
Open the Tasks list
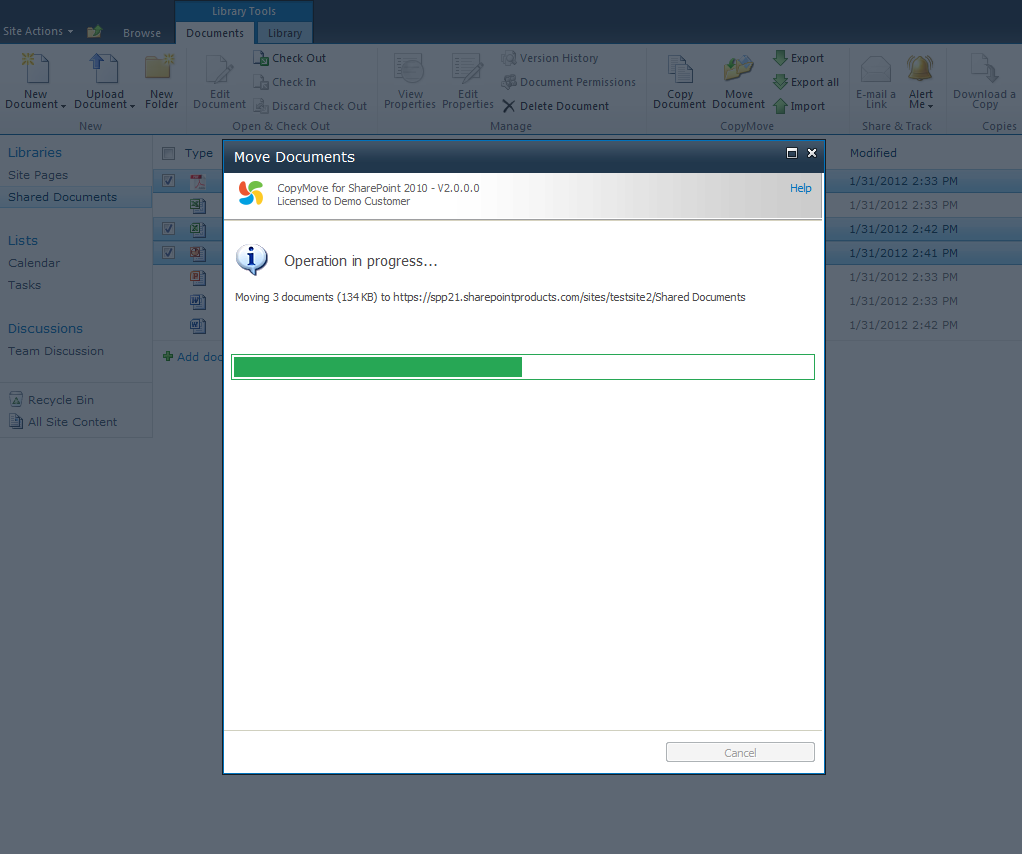click(x=24, y=285)
